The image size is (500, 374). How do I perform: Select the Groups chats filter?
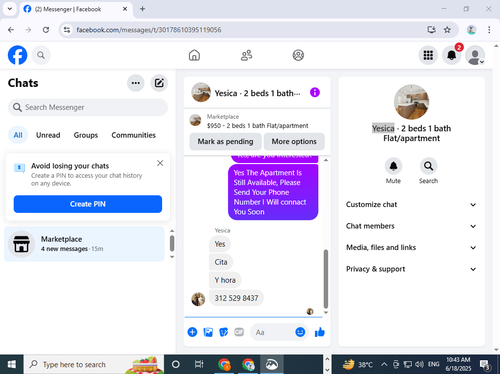click(x=86, y=135)
